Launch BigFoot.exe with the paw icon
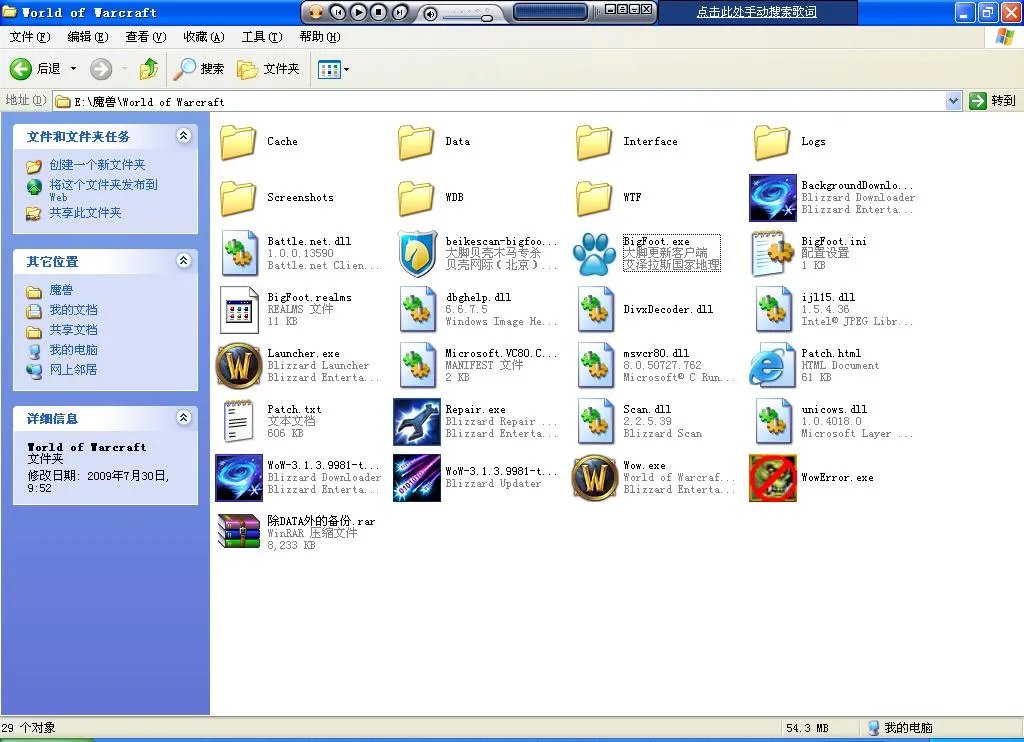This screenshot has height=742, width=1024. (x=594, y=253)
